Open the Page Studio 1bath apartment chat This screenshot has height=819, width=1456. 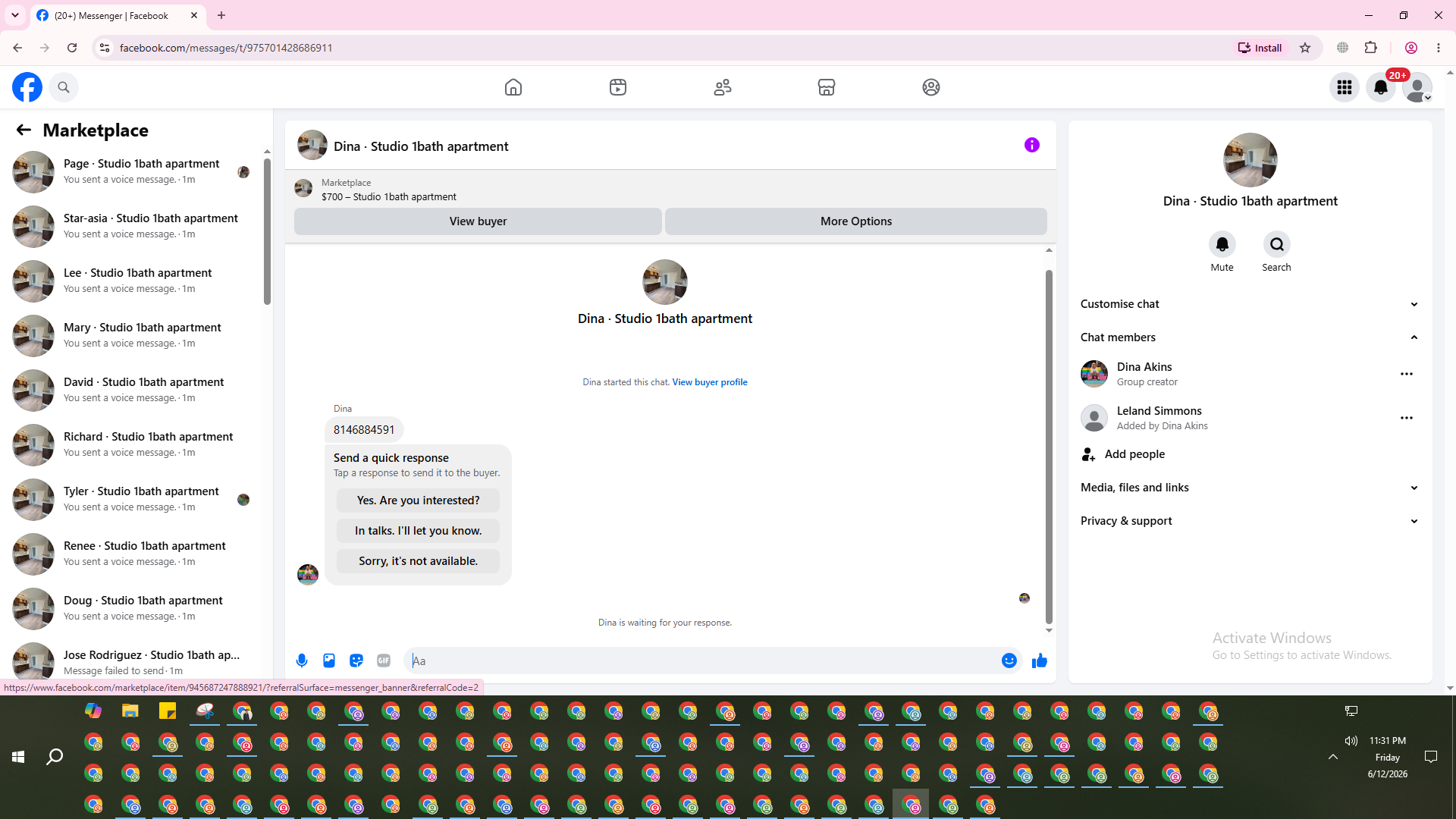click(133, 171)
